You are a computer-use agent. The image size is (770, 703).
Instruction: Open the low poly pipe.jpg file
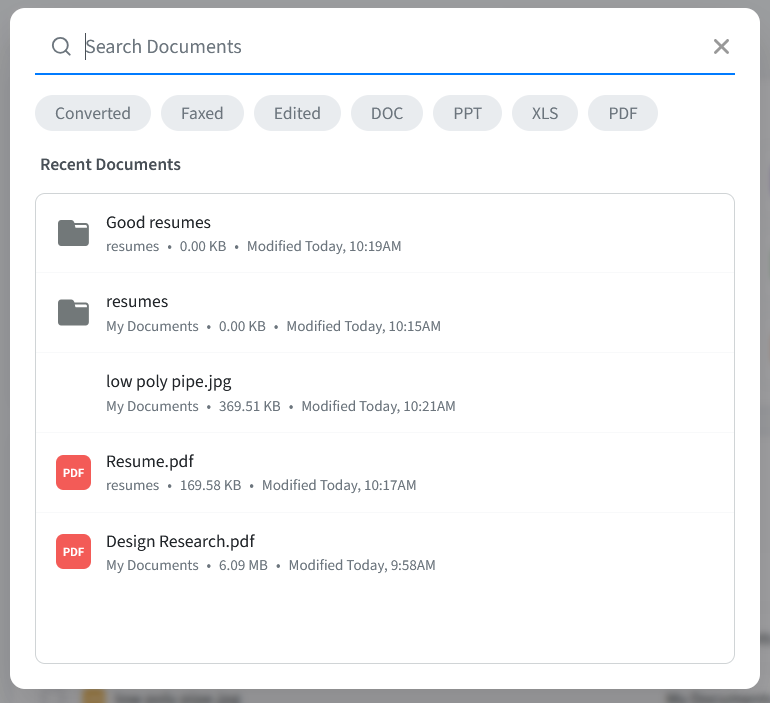click(169, 382)
